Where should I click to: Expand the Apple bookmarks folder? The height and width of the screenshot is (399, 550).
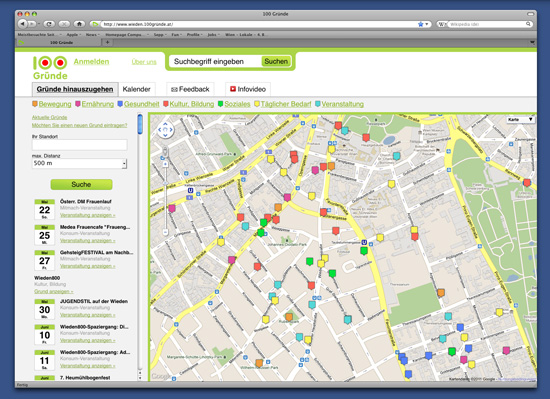point(74,35)
